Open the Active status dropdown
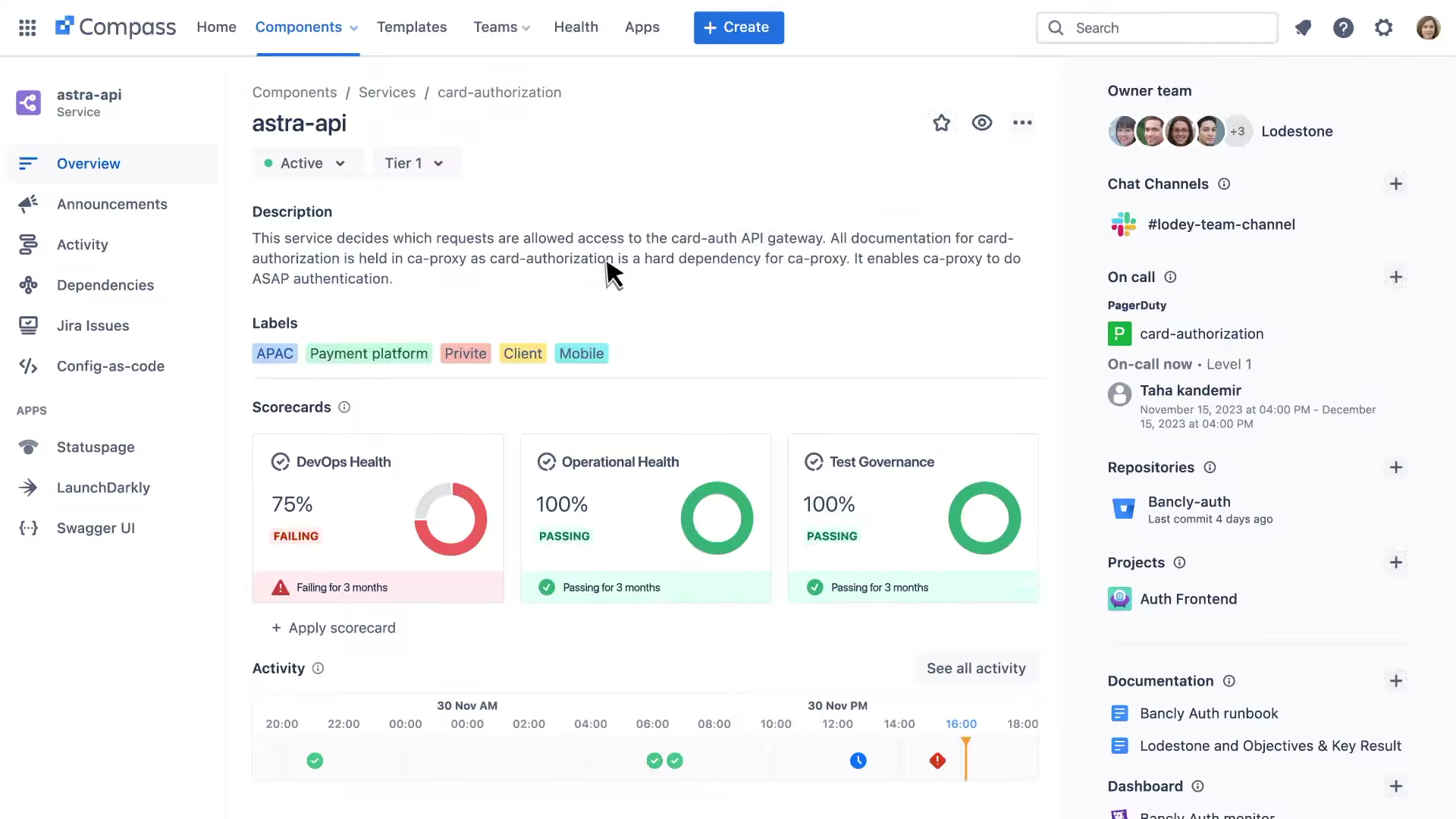Image resolution: width=1456 pixels, height=819 pixels. (x=306, y=163)
